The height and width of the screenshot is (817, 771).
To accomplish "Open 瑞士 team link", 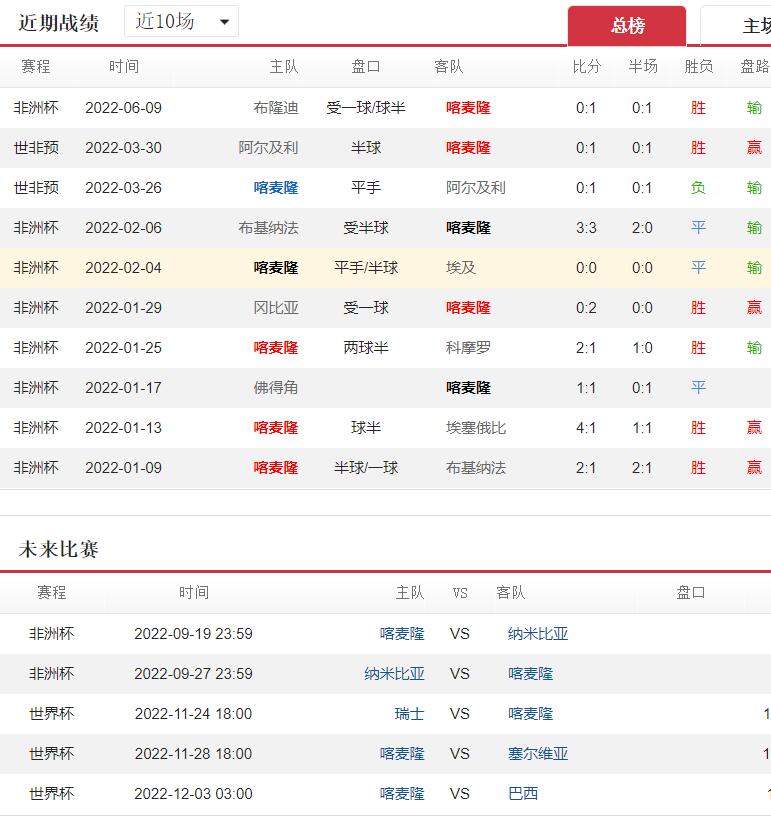I will coord(409,714).
